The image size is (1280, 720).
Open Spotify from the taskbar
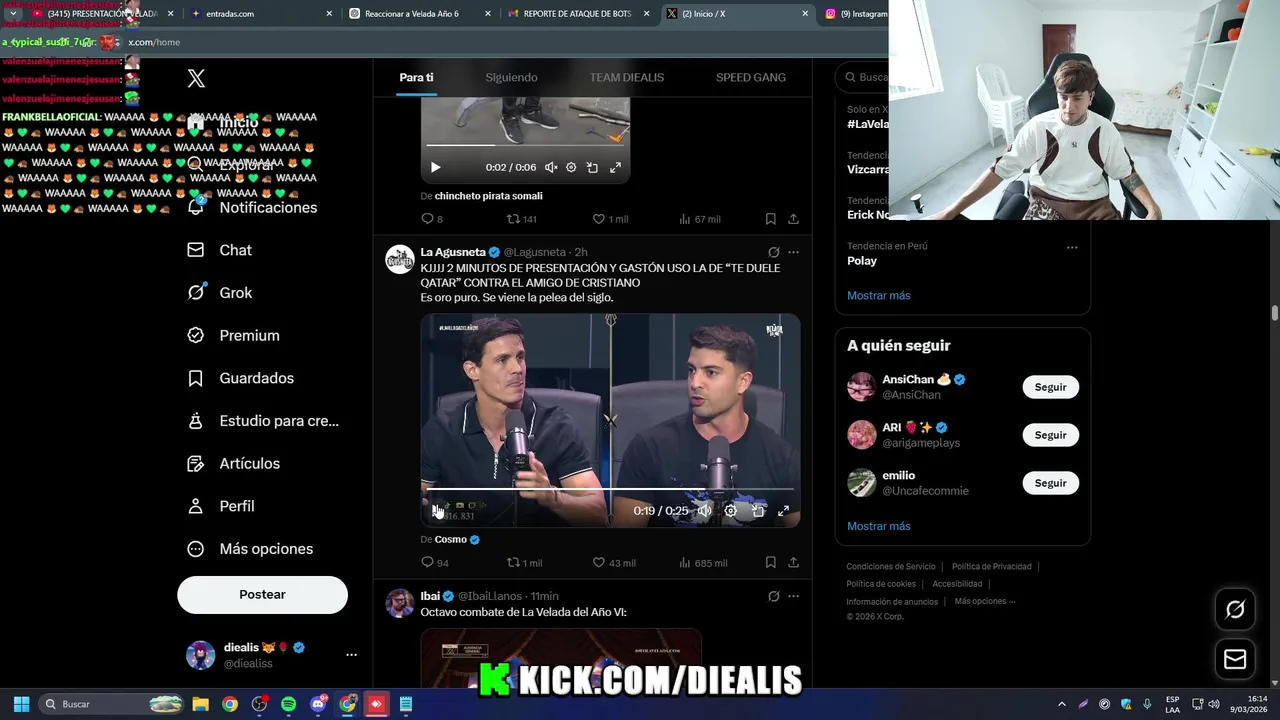pos(288,704)
